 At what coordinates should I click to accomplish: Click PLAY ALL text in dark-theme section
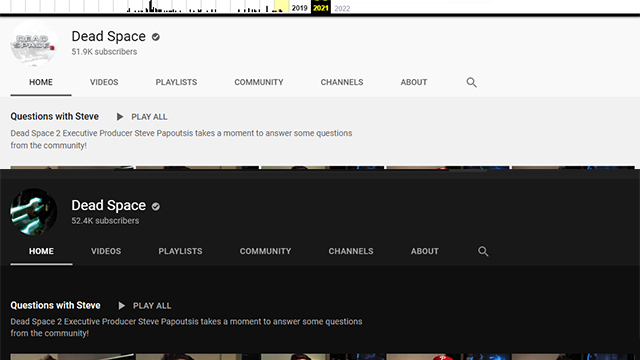(x=152, y=306)
